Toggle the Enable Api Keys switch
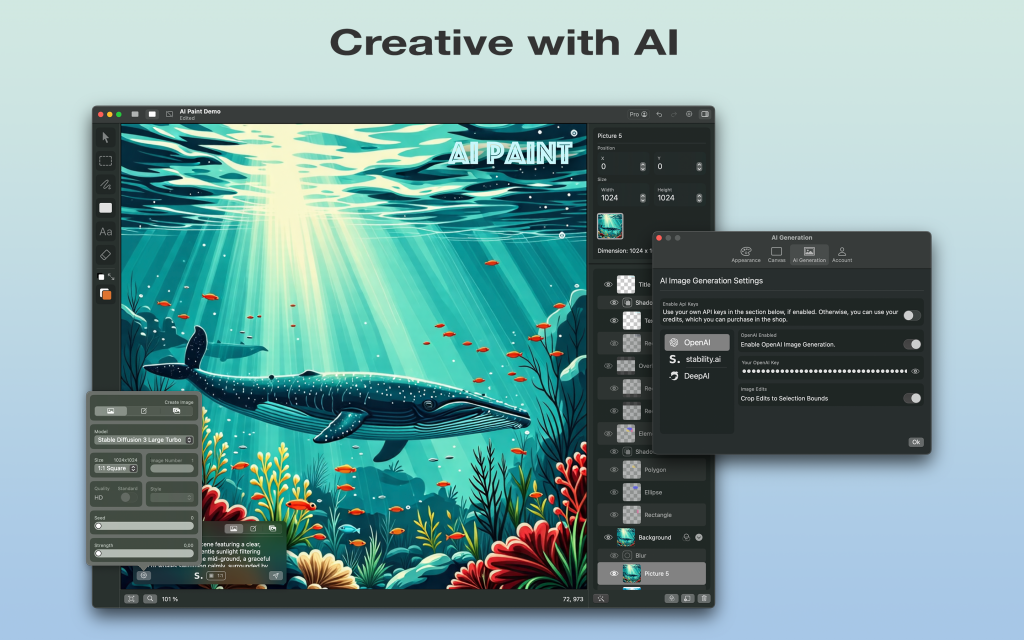Viewport: 1024px width, 640px height. coord(911,315)
